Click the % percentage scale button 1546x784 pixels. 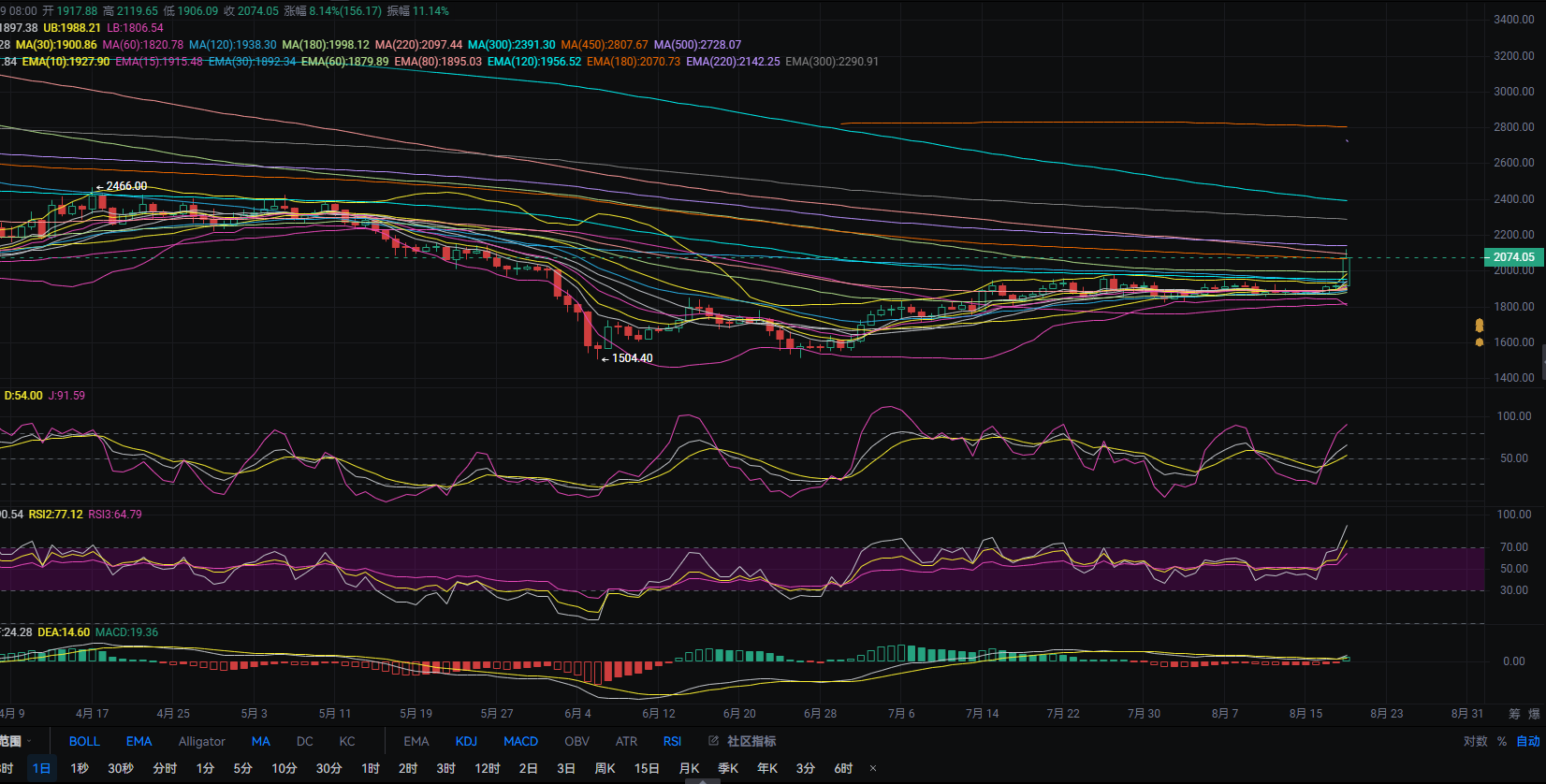(x=1502, y=741)
